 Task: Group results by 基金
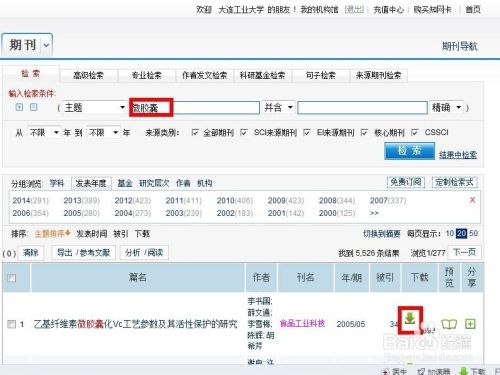125,183
